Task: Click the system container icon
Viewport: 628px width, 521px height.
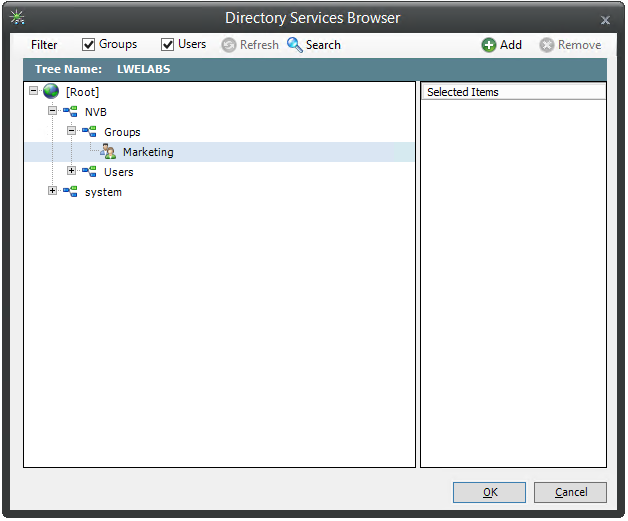Action: (70, 191)
